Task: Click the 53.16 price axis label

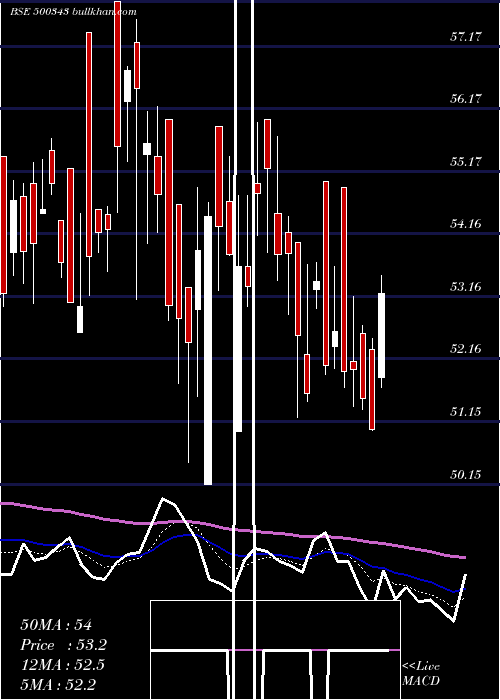Action: coord(466,287)
